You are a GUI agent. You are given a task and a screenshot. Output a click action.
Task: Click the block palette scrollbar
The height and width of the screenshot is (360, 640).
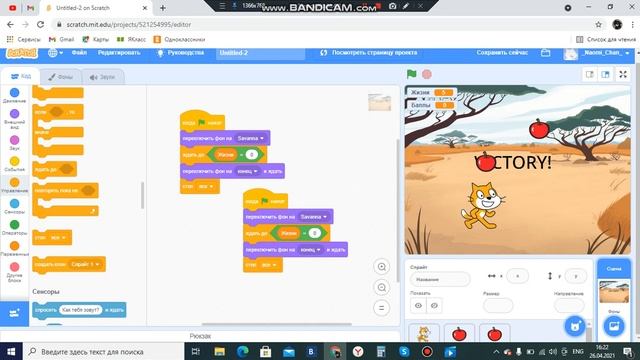(142, 195)
